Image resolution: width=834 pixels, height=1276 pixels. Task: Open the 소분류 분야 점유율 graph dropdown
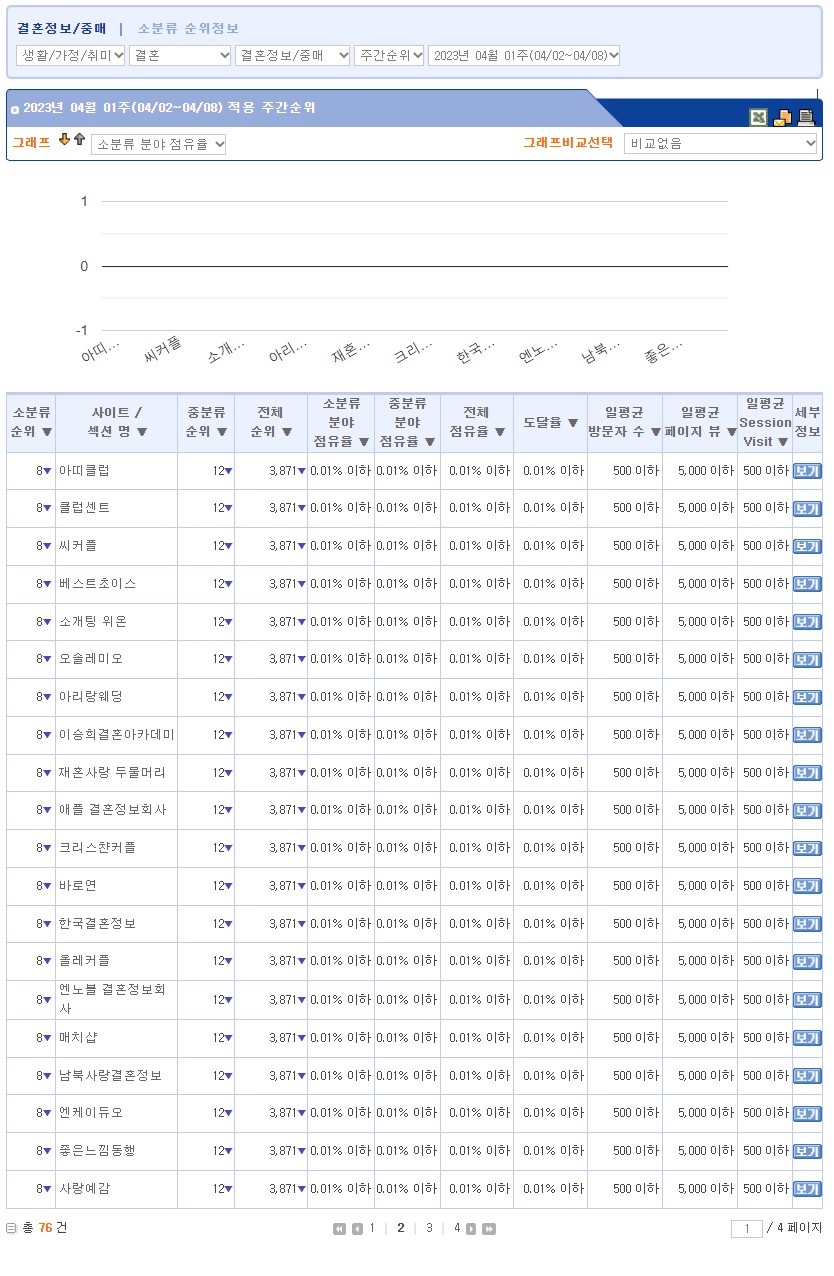click(159, 144)
